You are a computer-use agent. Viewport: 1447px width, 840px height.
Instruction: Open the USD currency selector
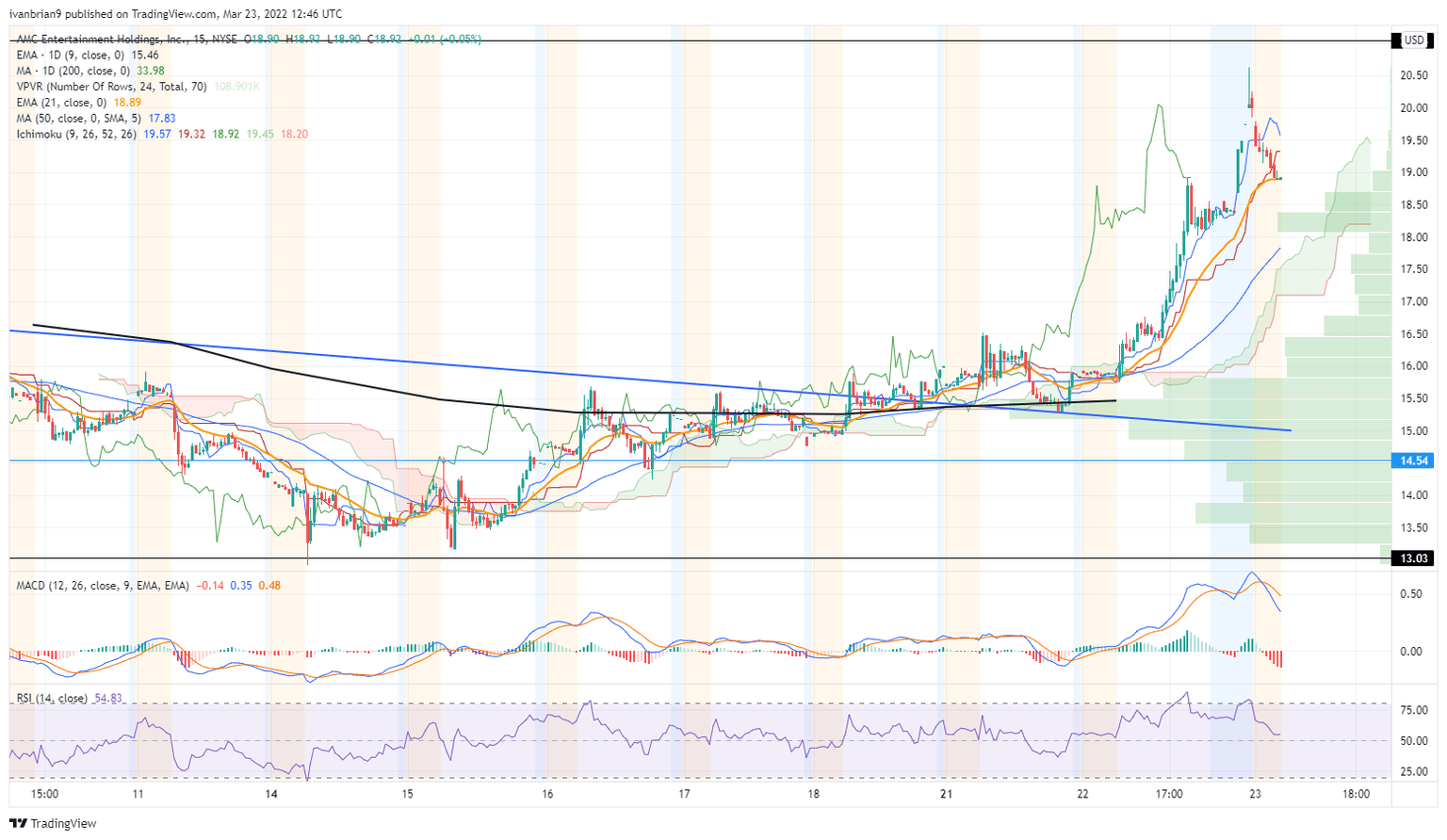click(1414, 40)
